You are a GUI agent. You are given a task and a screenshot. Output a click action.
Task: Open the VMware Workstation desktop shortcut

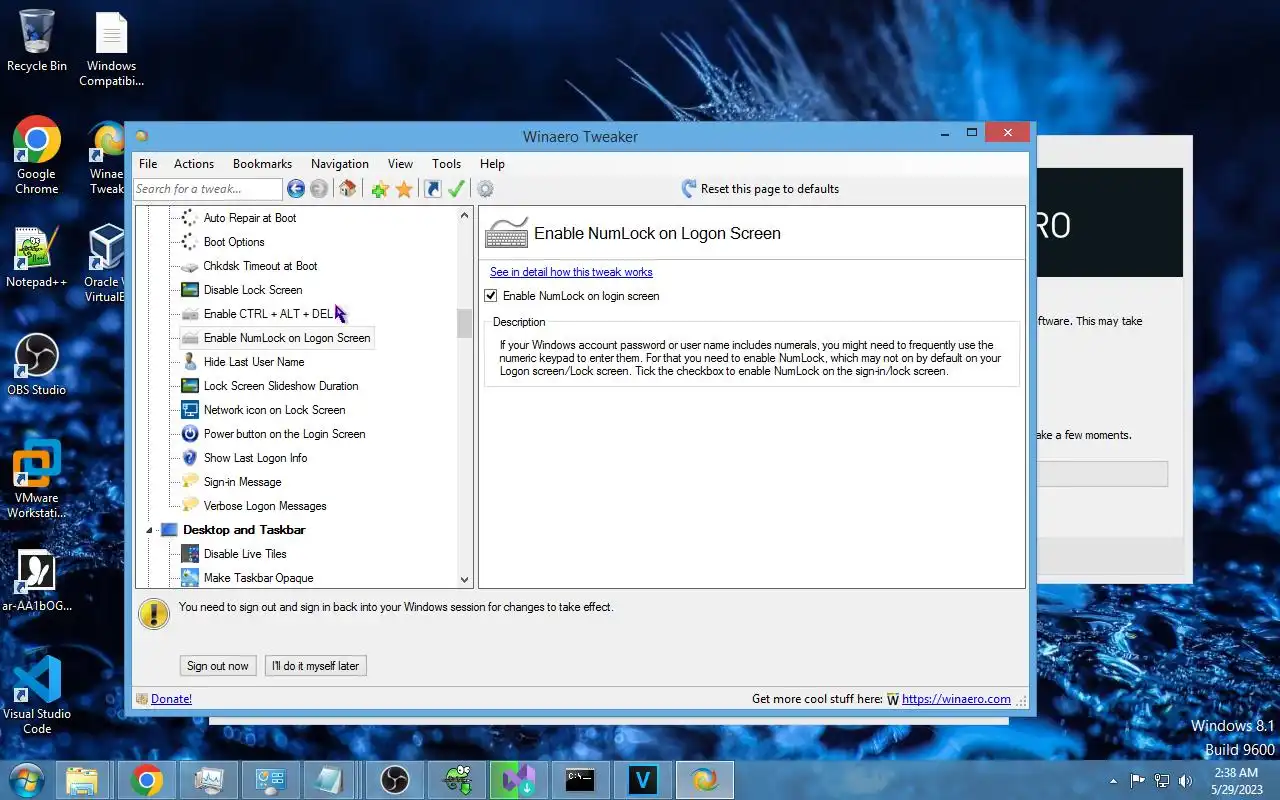tap(37, 480)
